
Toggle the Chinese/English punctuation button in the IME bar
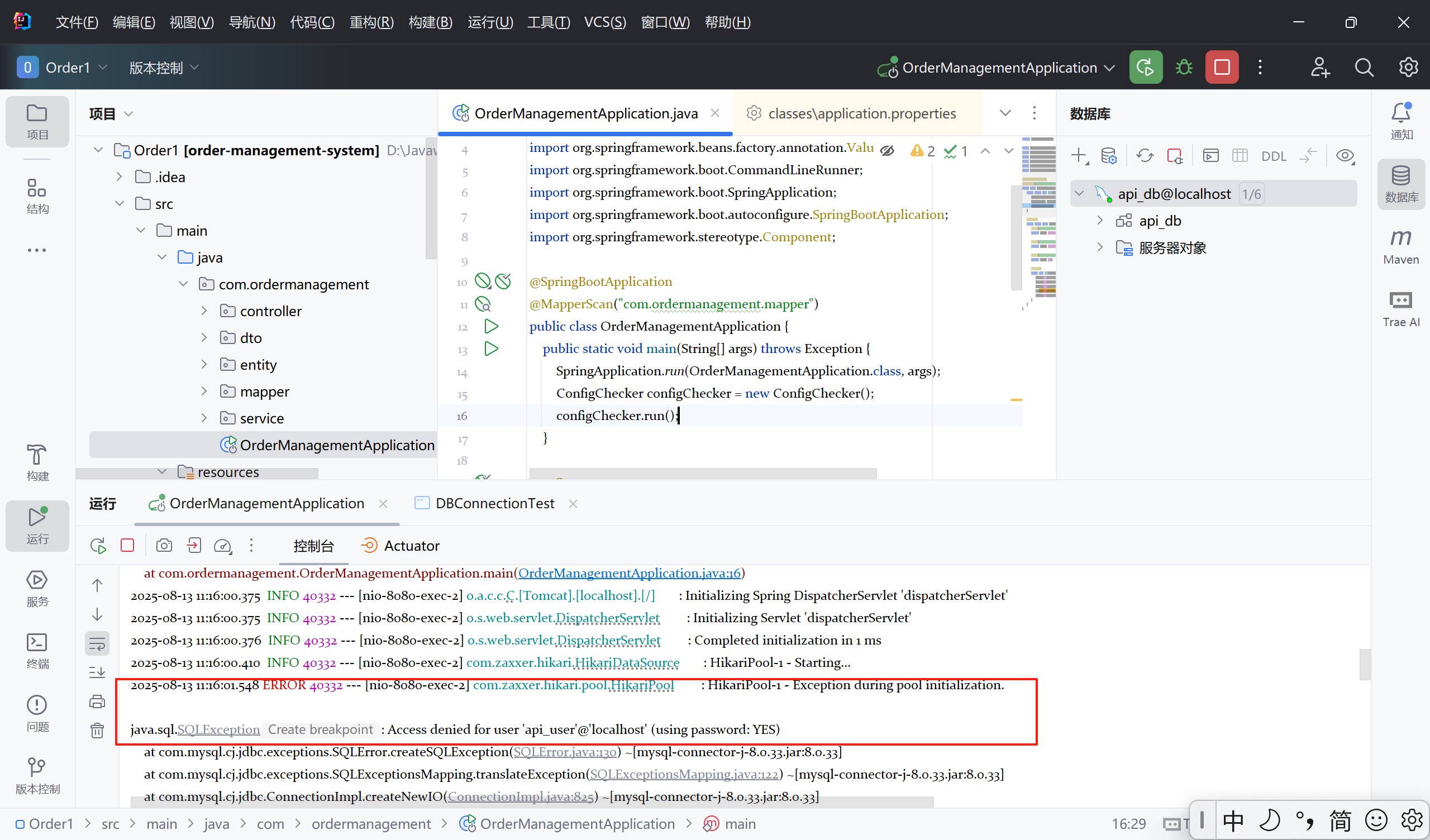[1304, 820]
